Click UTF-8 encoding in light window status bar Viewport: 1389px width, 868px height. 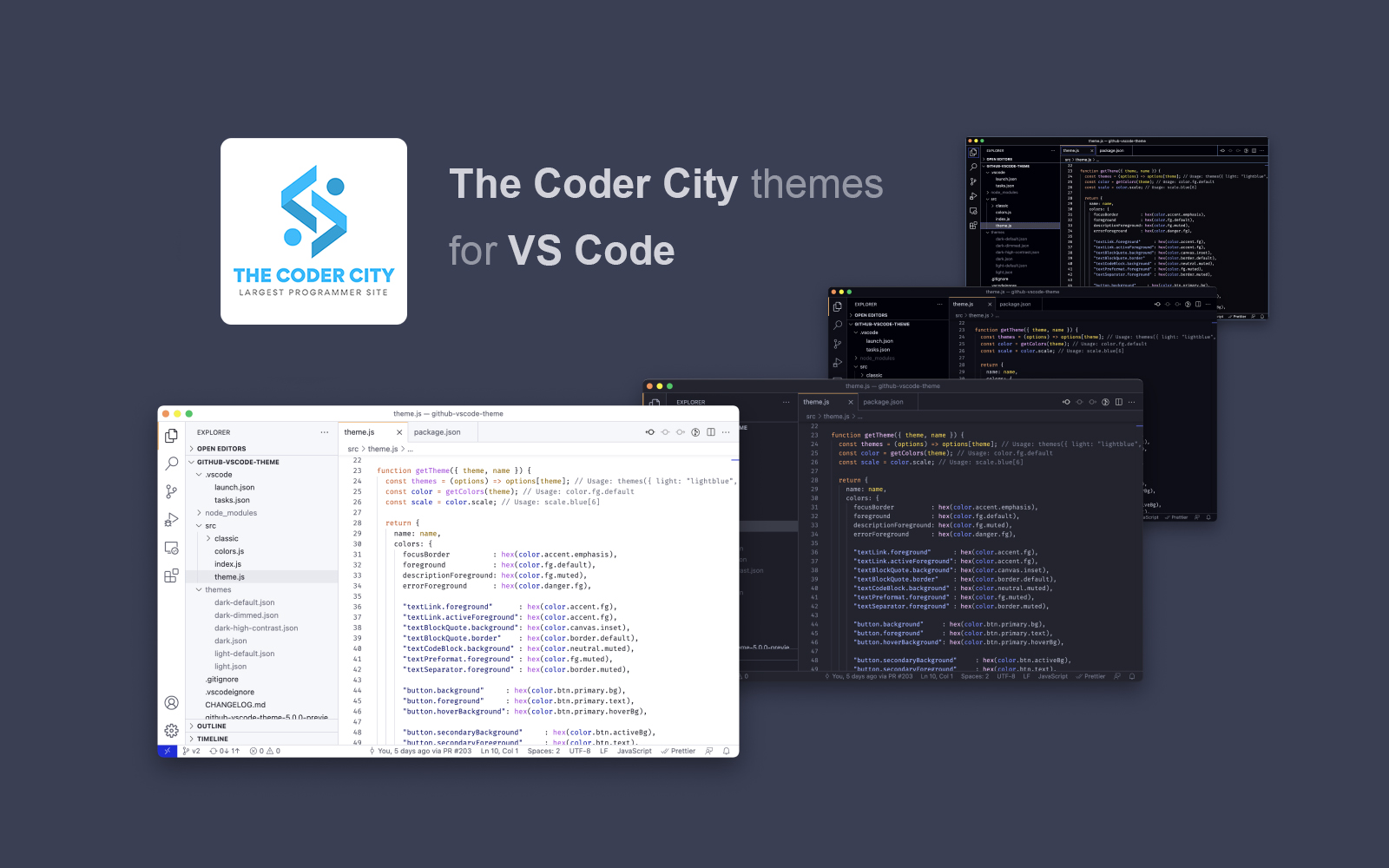coord(580,752)
